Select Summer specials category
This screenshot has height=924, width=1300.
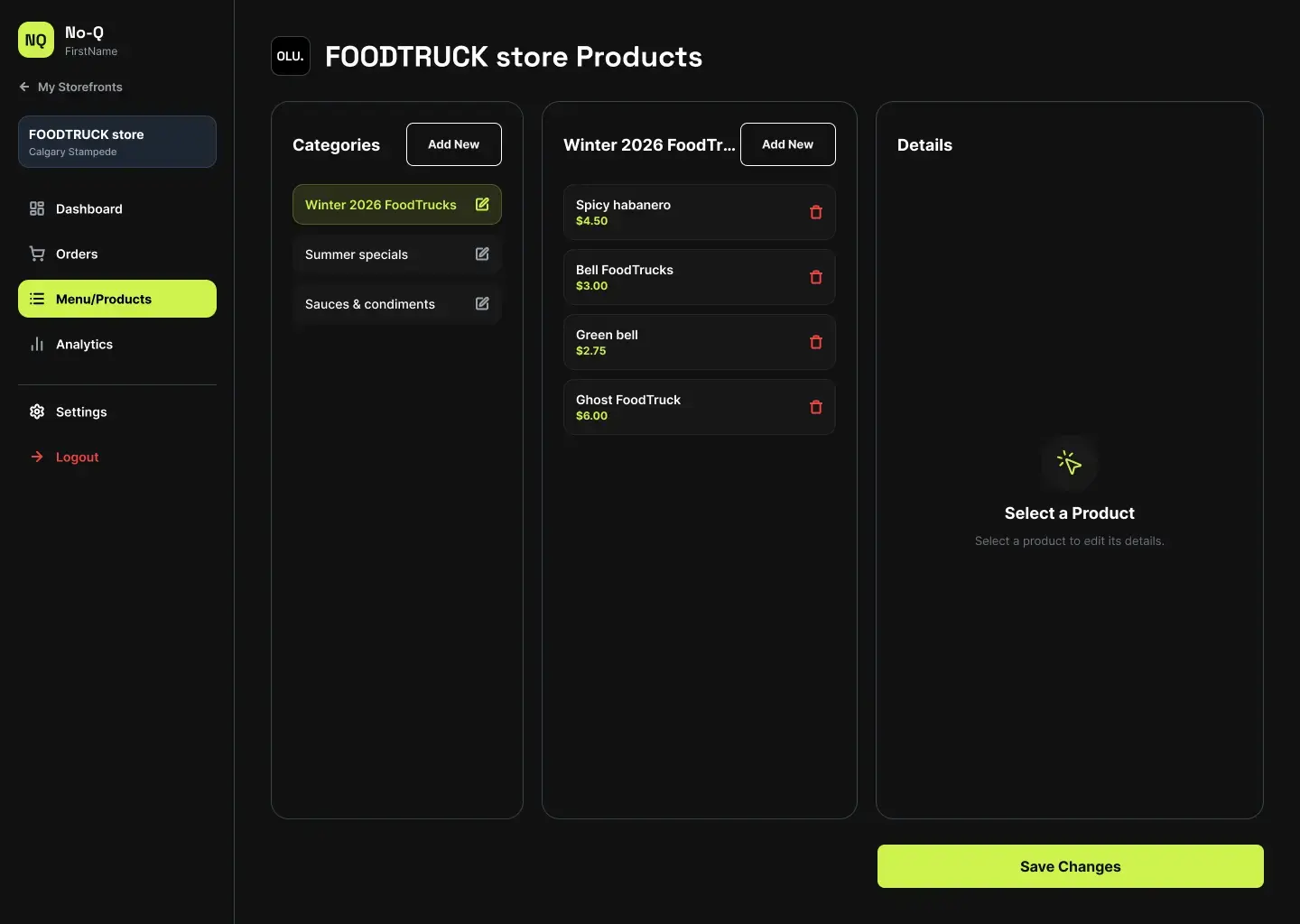(397, 254)
